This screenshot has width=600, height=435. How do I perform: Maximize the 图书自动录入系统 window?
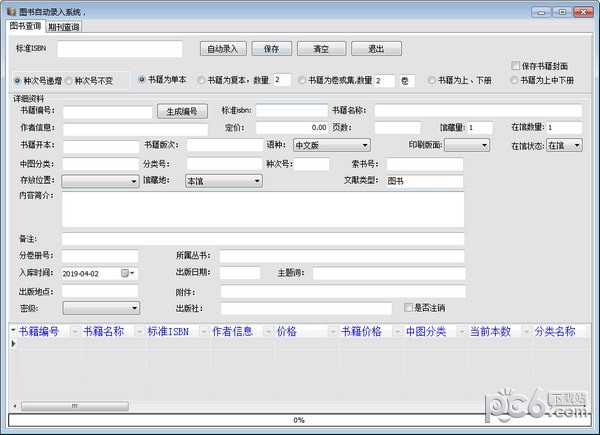[562, 12]
